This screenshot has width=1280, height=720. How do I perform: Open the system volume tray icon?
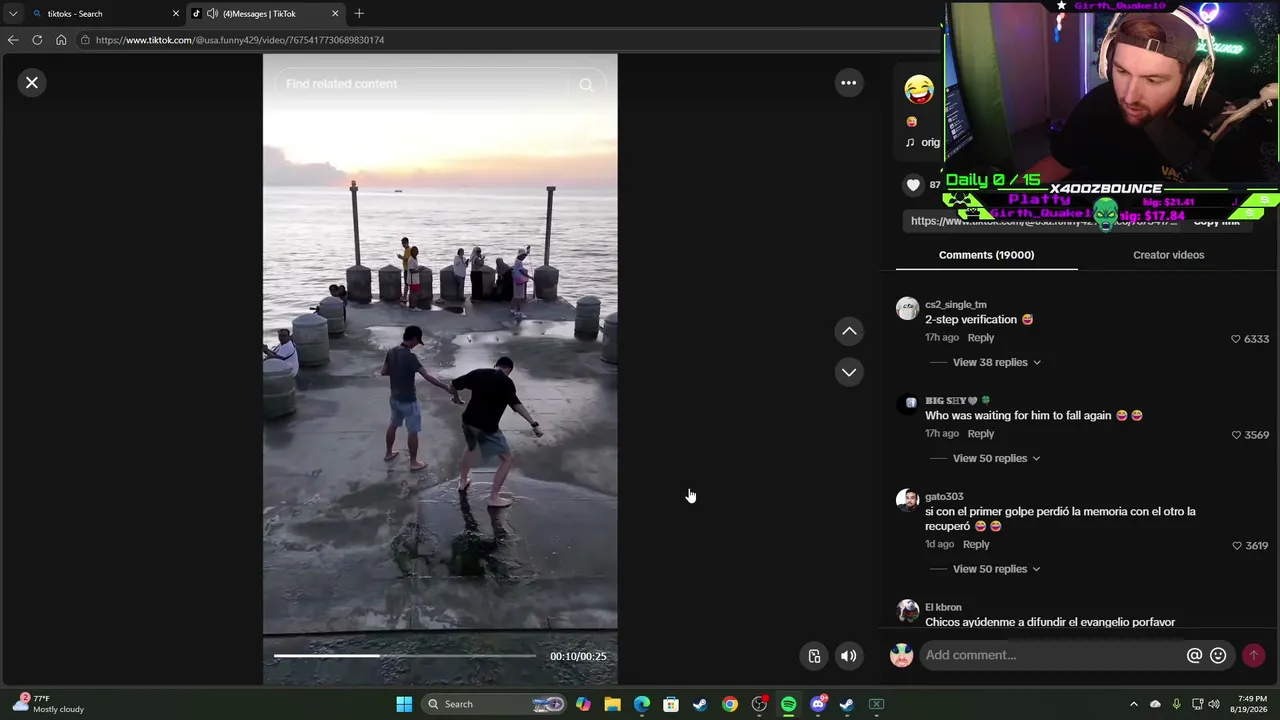1214,704
